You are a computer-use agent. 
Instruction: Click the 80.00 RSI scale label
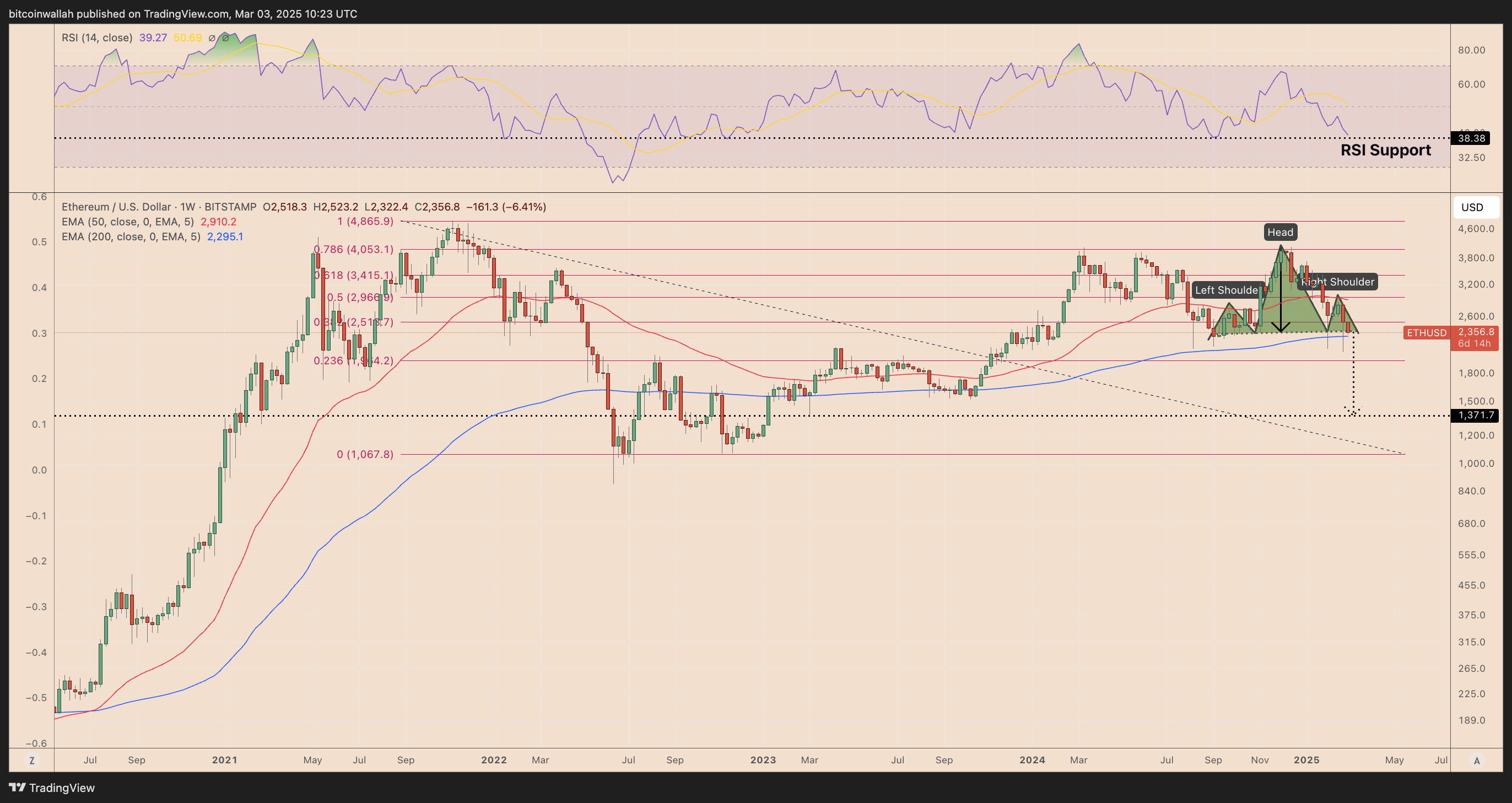click(x=1471, y=50)
